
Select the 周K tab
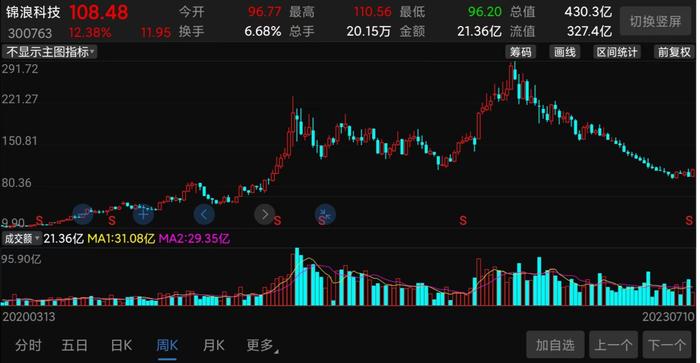167,345
